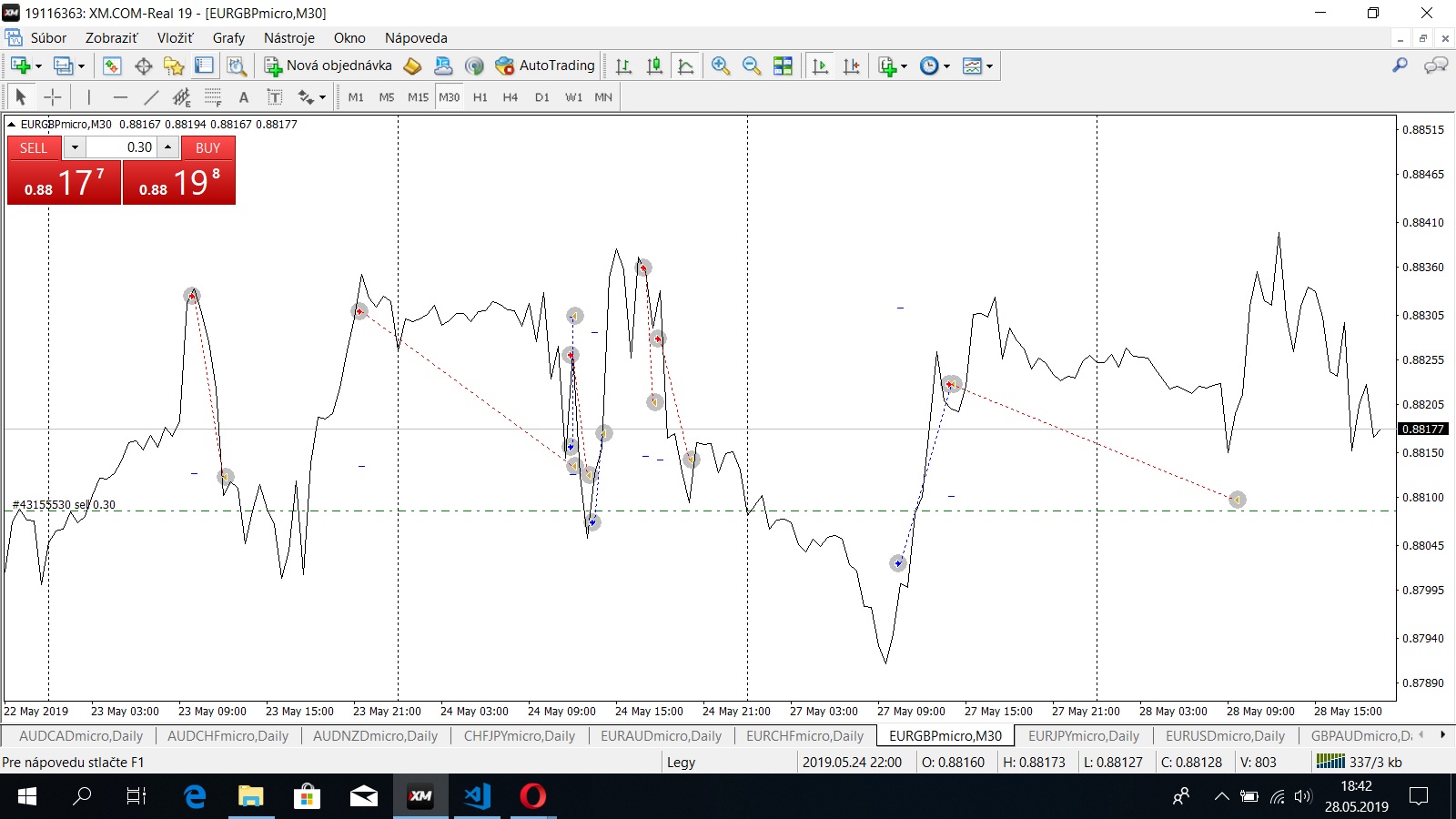Screen dimensions: 1456x819
Task: Click the 0.30 volume input field
Action: point(121,147)
